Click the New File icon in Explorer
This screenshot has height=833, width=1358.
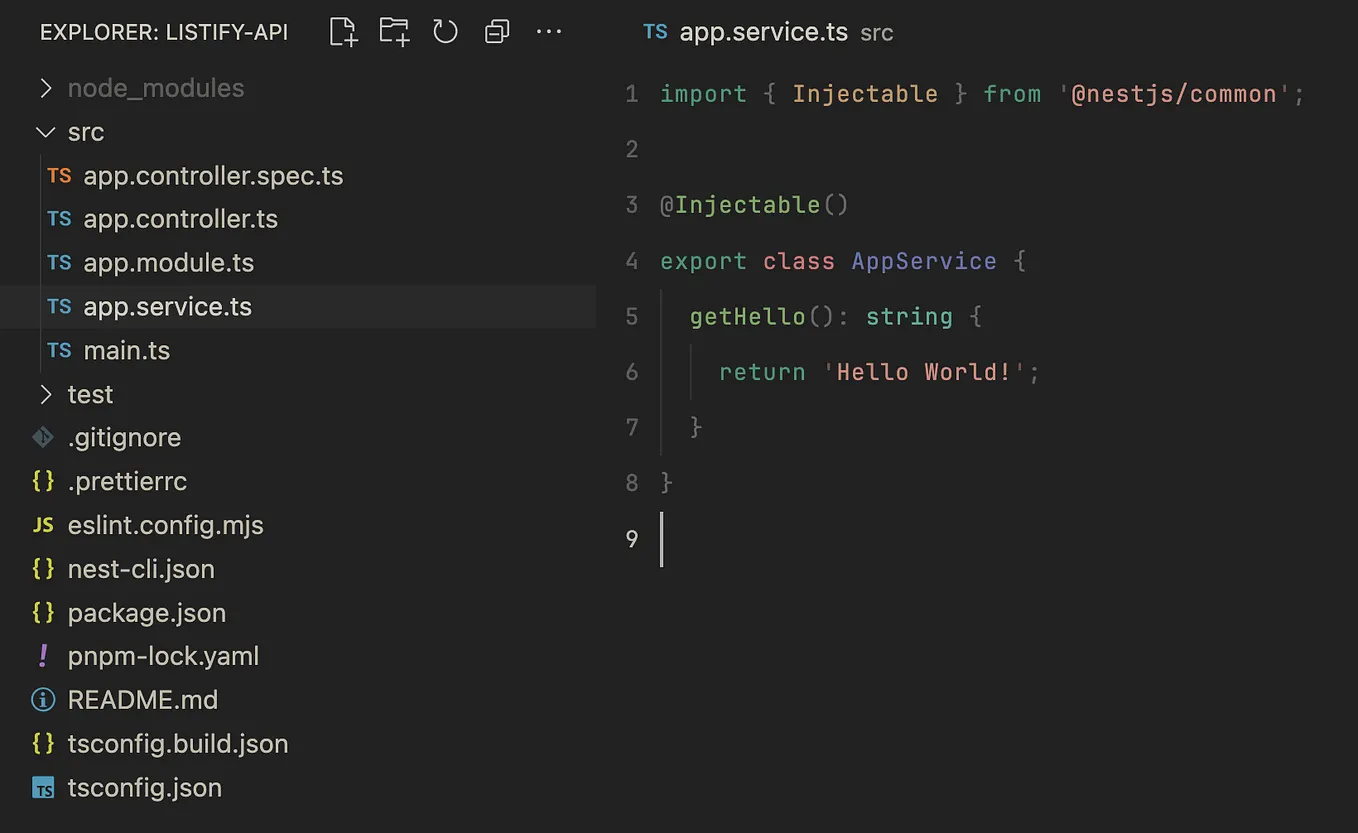click(342, 31)
